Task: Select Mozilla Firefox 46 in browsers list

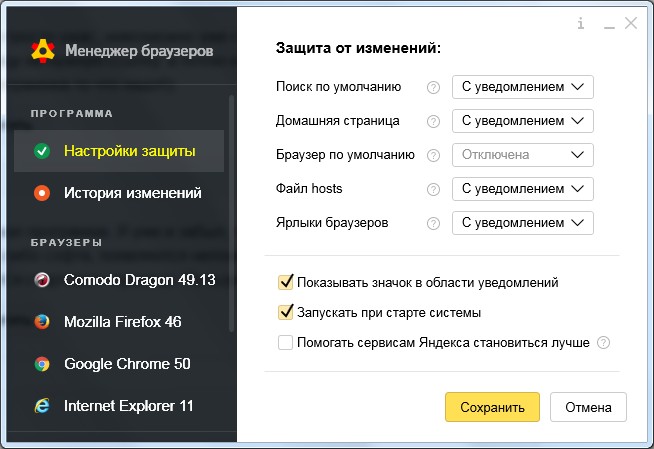Action: [x=119, y=322]
